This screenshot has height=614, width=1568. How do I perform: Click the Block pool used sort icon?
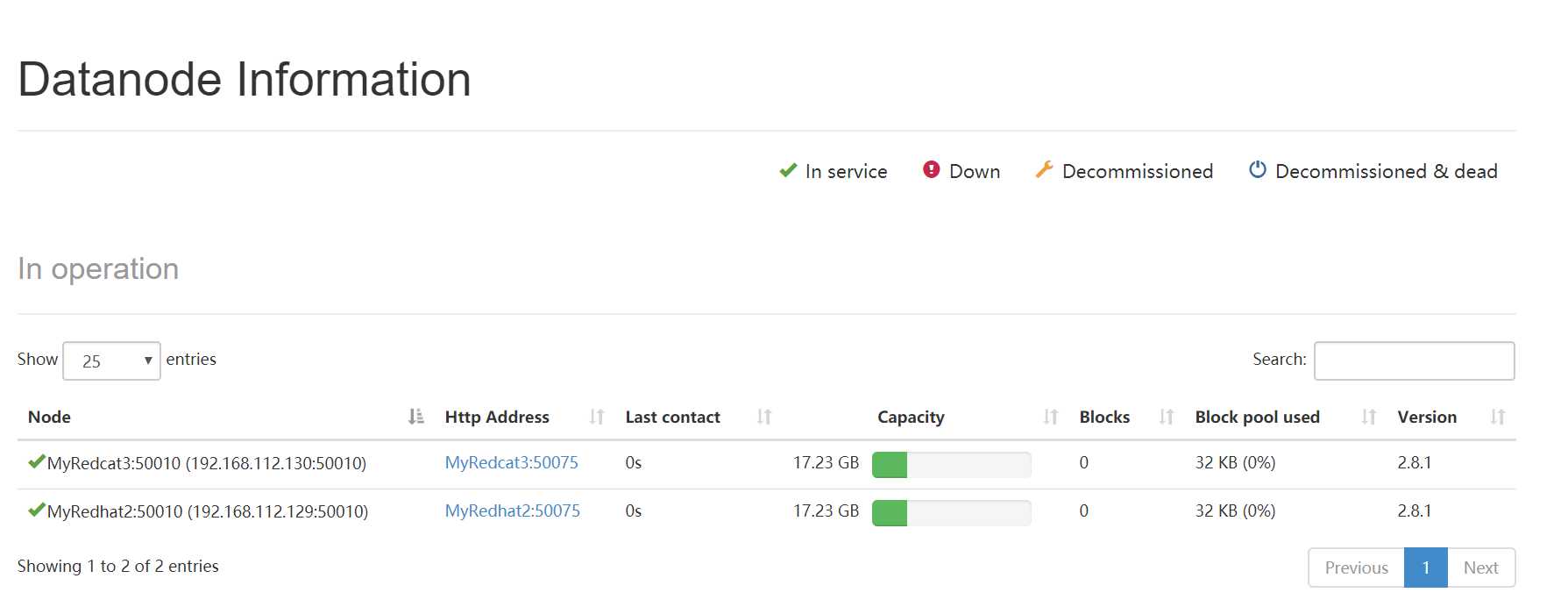tap(1368, 417)
